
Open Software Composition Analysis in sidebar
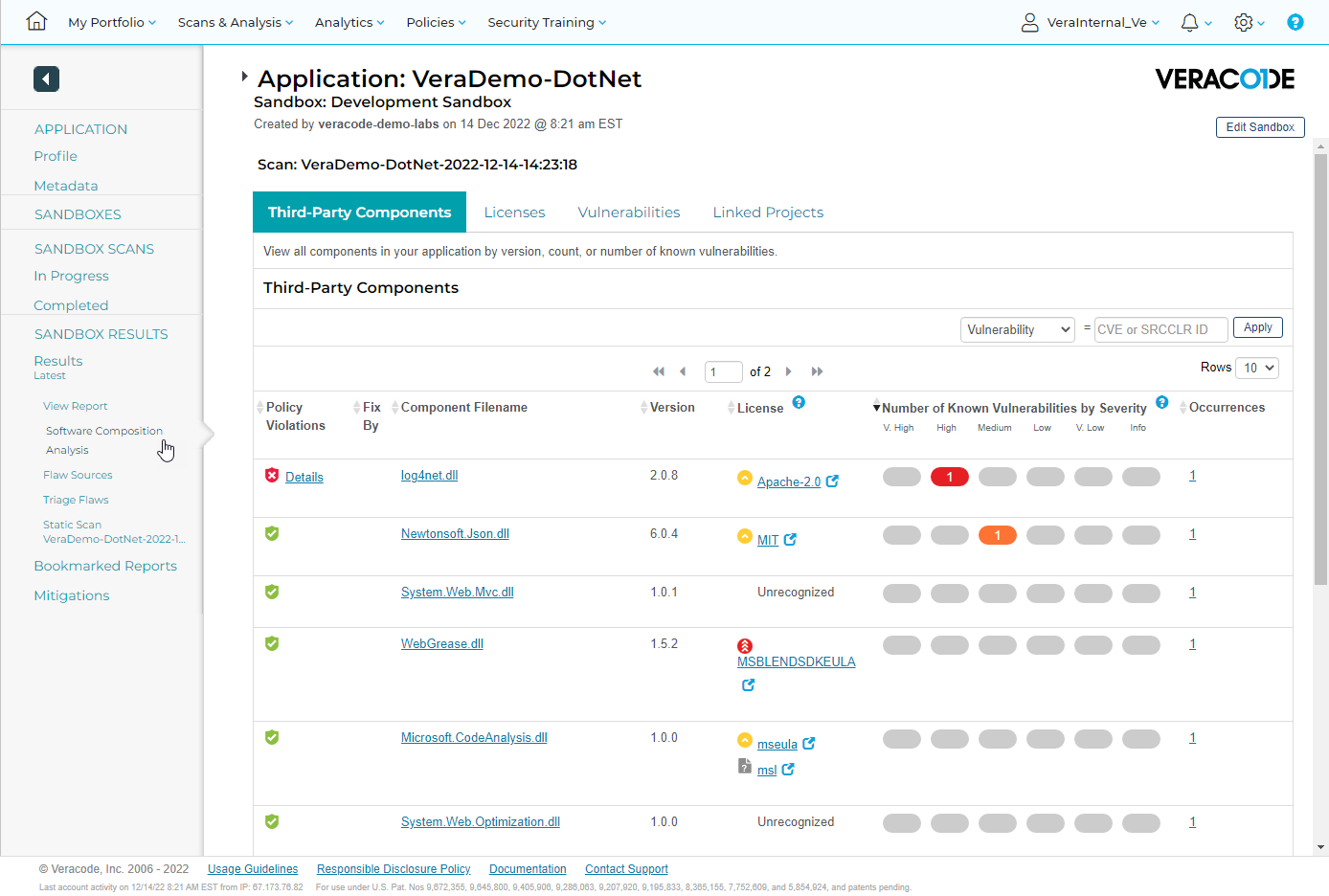104,440
